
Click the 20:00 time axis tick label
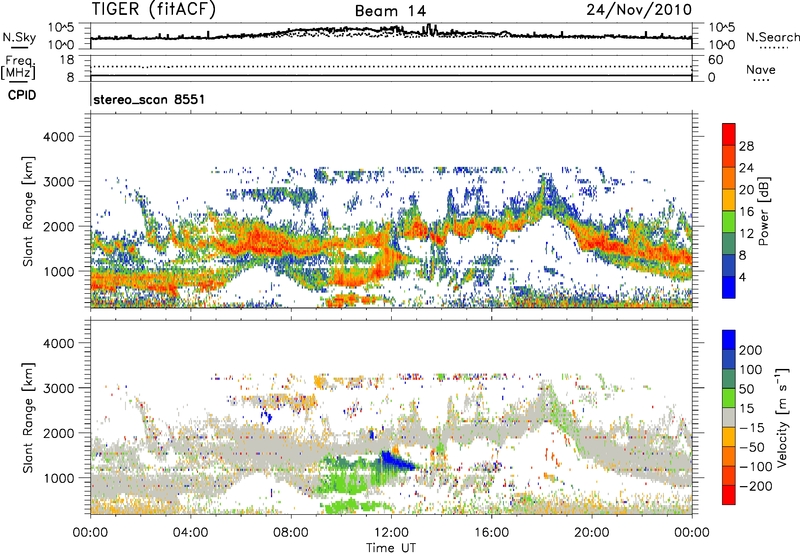(x=591, y=533)
